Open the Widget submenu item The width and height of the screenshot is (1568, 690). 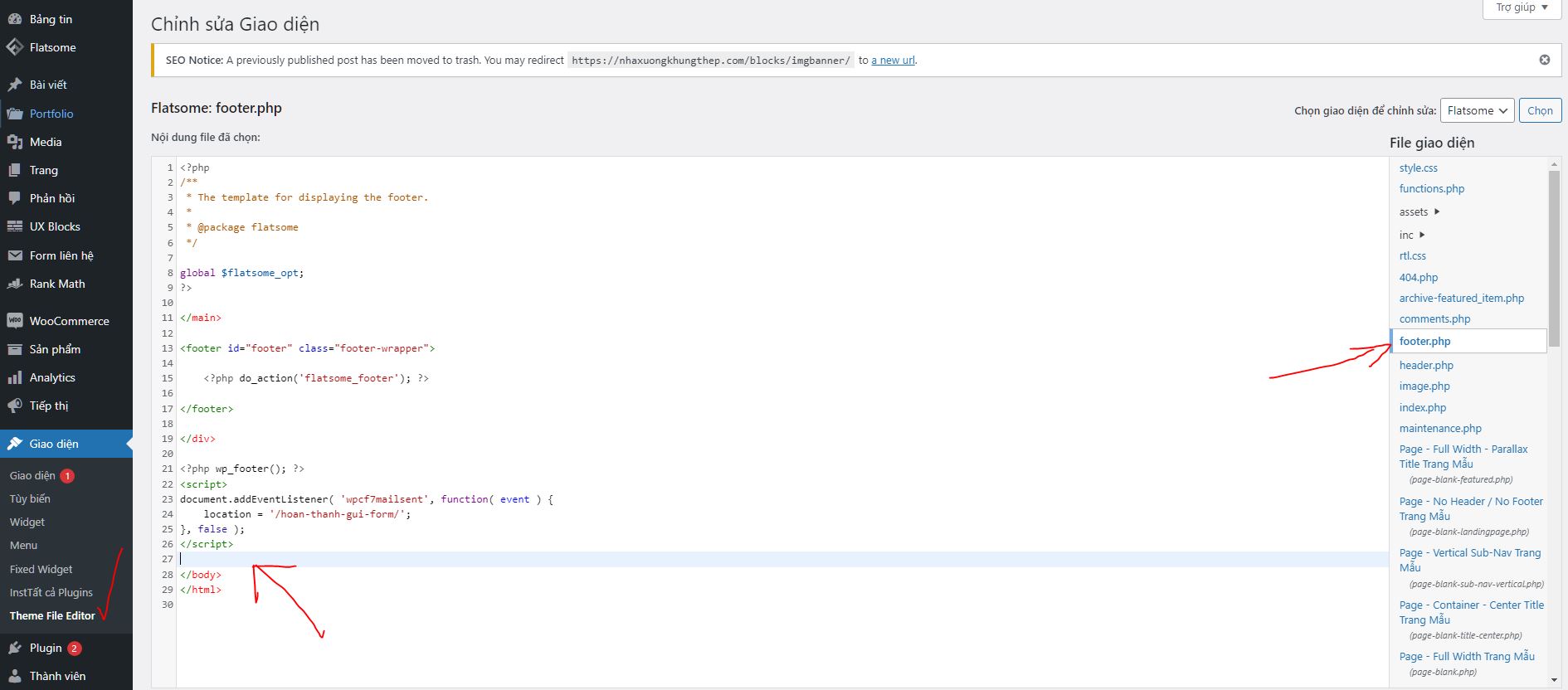point(27,522)
